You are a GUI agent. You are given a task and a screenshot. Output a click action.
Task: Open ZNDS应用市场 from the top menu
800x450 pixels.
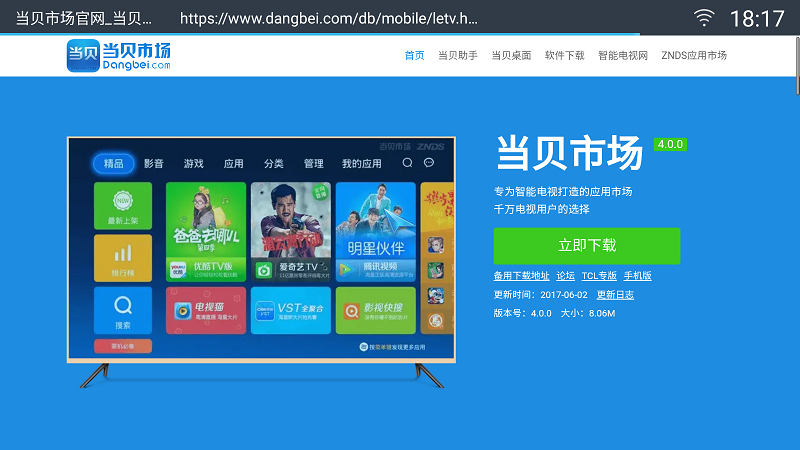pyautogui.click(x=694, y=56)
